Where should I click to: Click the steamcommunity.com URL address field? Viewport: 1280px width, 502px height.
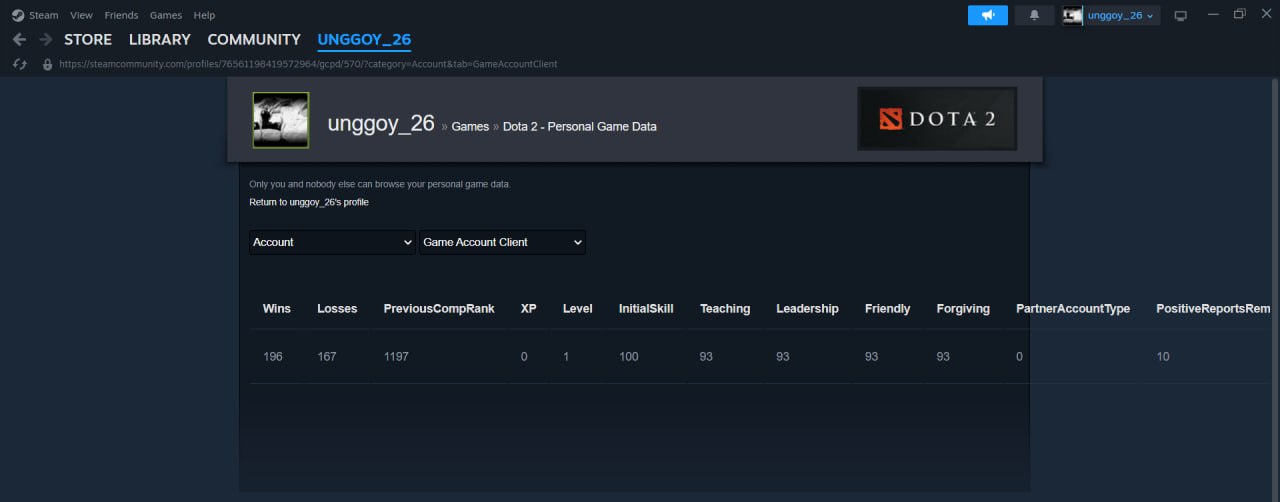(308, 64)
